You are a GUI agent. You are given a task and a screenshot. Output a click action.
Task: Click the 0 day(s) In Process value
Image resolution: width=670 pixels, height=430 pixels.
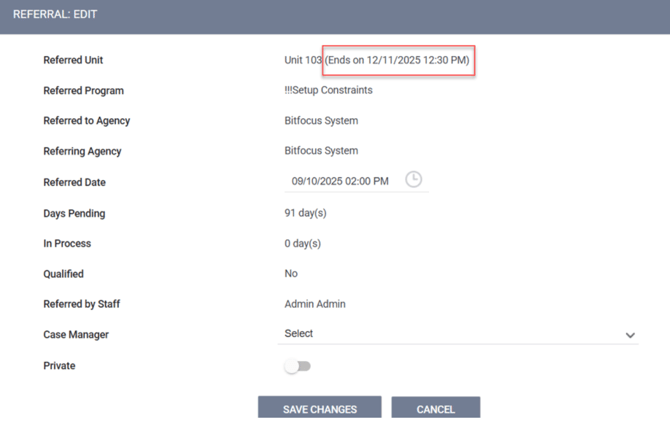pyautogui.click(x=303, y=243)
